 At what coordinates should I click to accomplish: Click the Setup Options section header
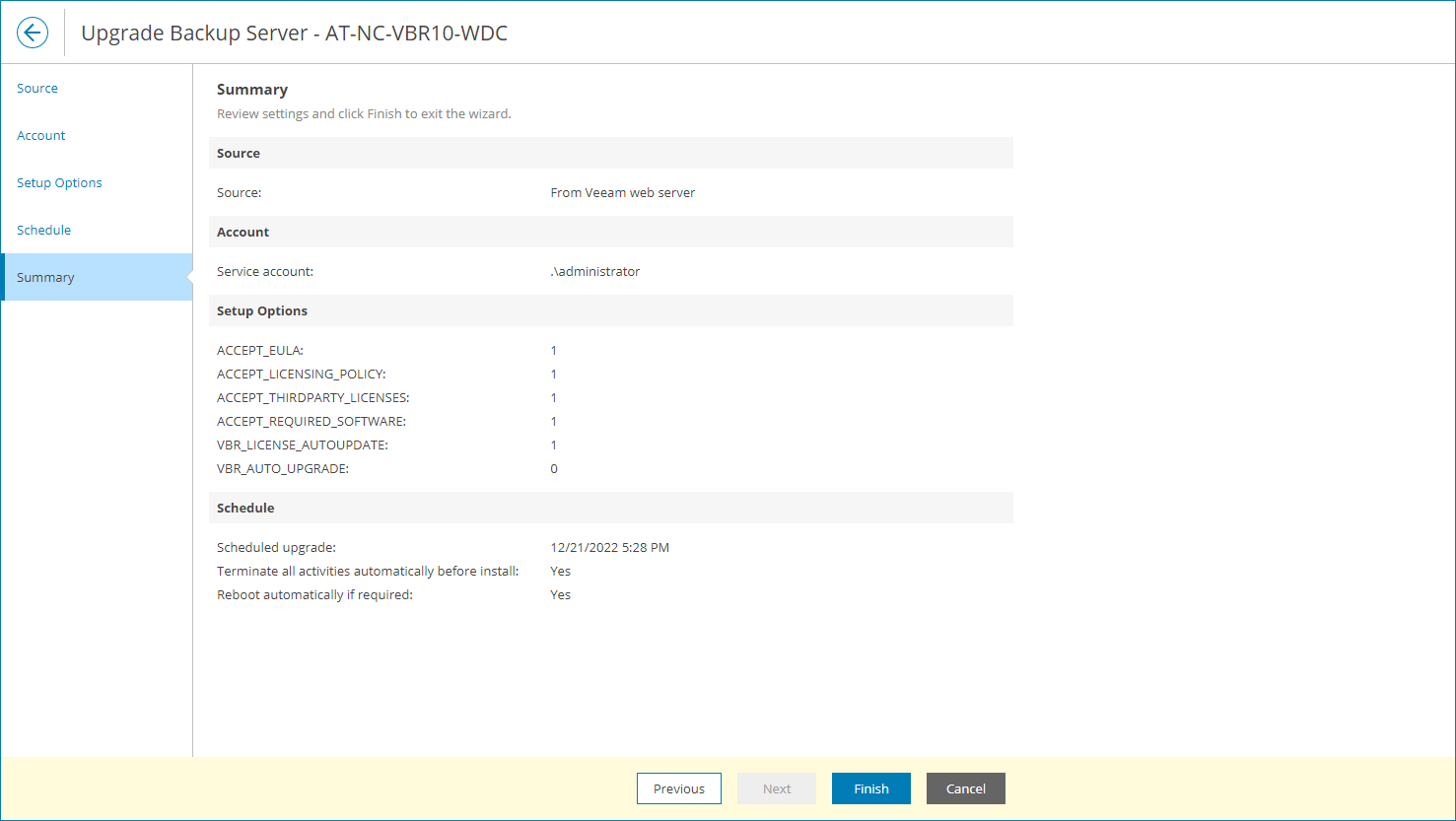click(x=262, y=310)
